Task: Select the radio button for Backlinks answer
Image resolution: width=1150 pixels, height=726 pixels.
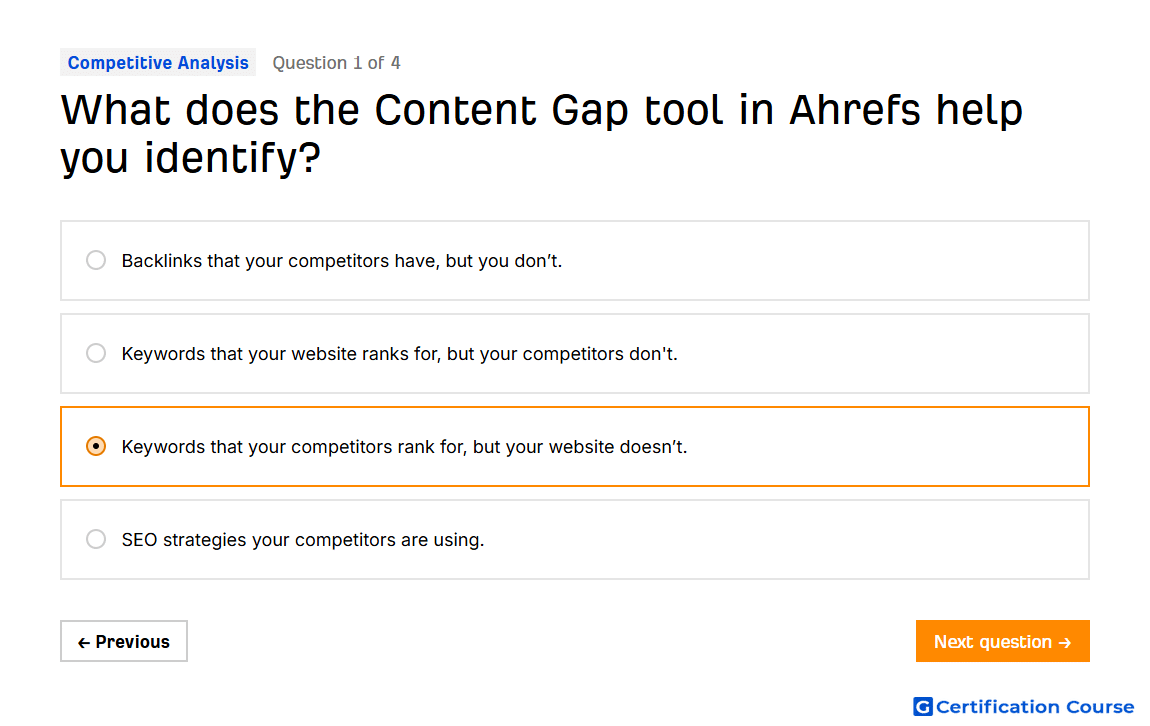Action: tap(95, 260)
